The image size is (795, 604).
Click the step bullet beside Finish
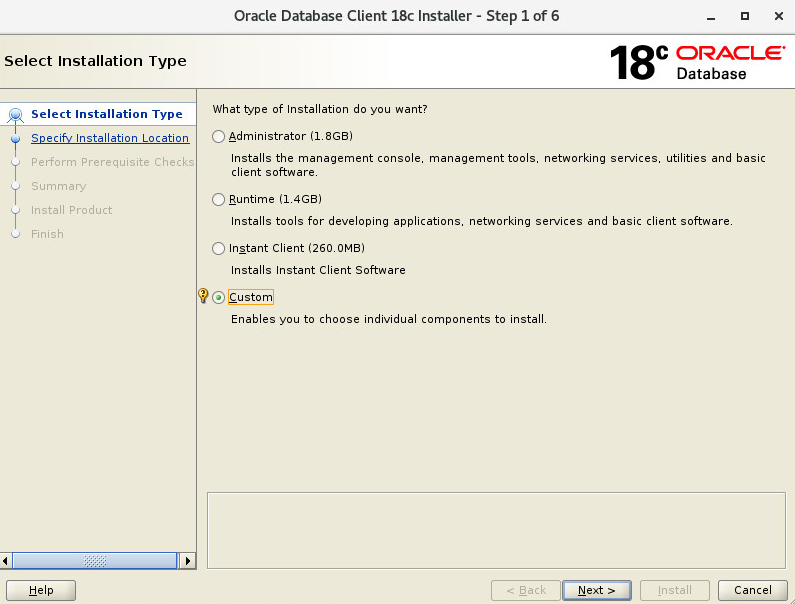tap(16, 234)
